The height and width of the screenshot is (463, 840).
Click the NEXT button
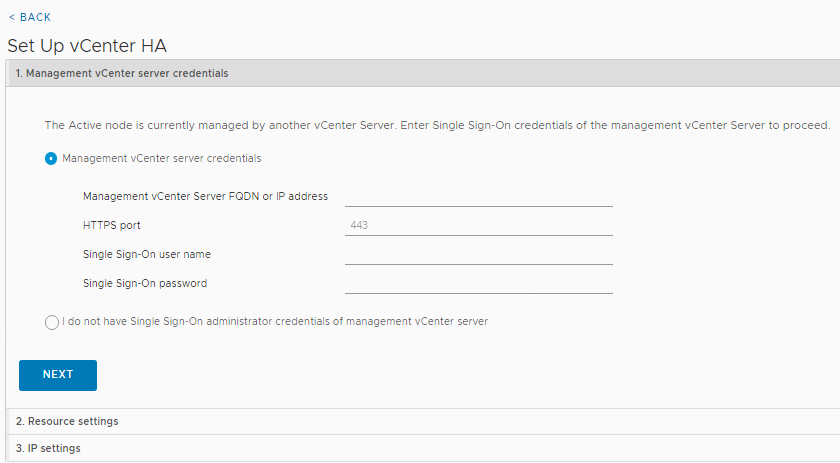[58, 375]
